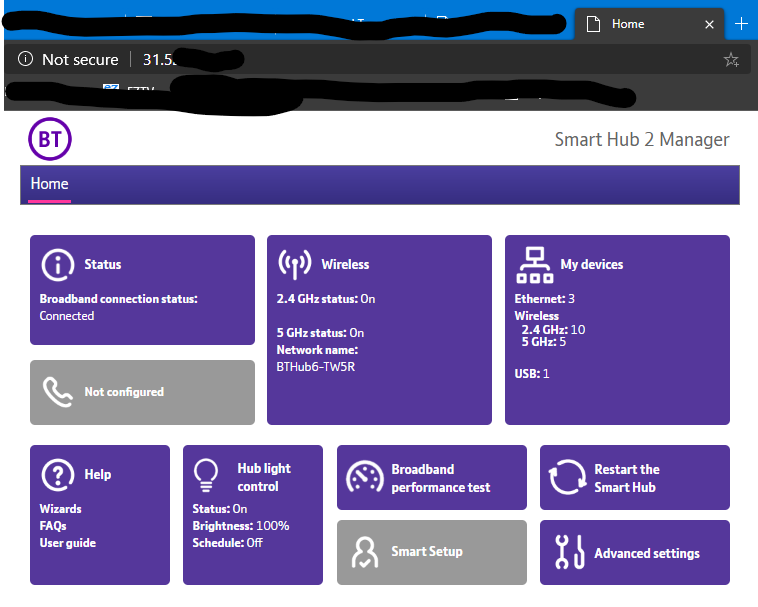Select the Home browser tab
Viewport: 758px width, 607px height.
(x=649, y=24)
